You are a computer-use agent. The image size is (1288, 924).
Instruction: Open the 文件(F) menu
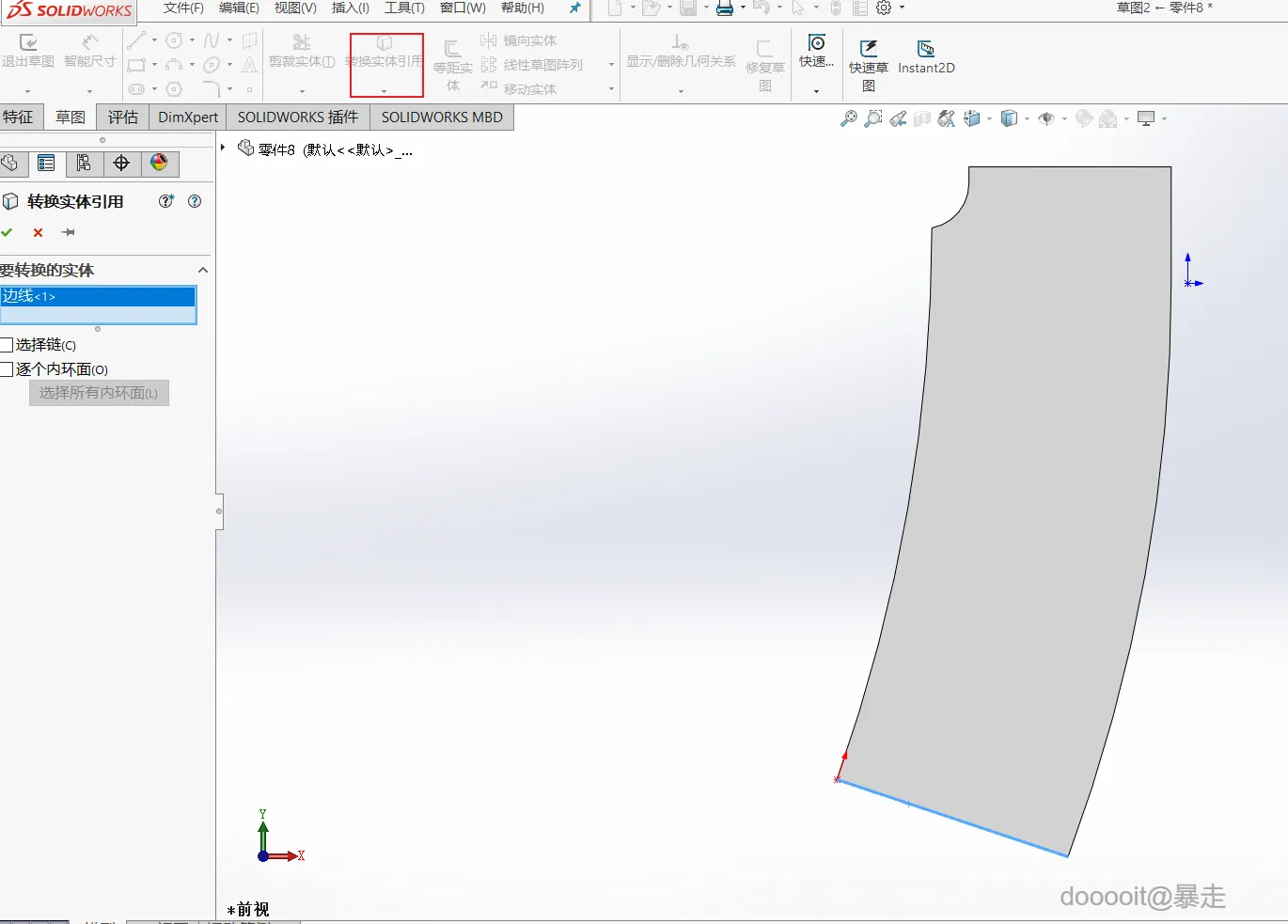(183, 8)
